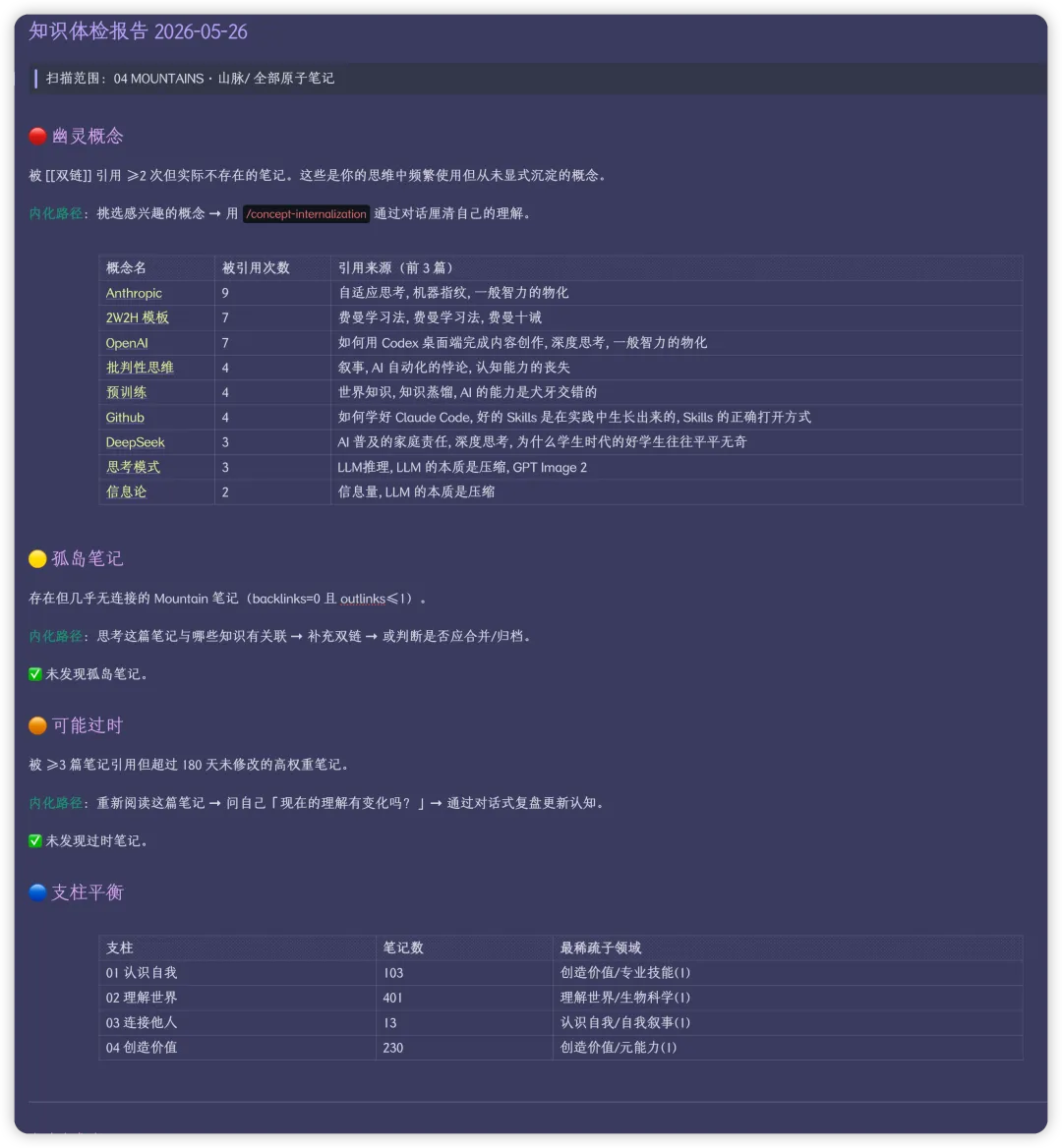Click the green checkmark next to 未发现孤岛笔记
This screenshot has width=1062, height=1148.
[35, 673]
